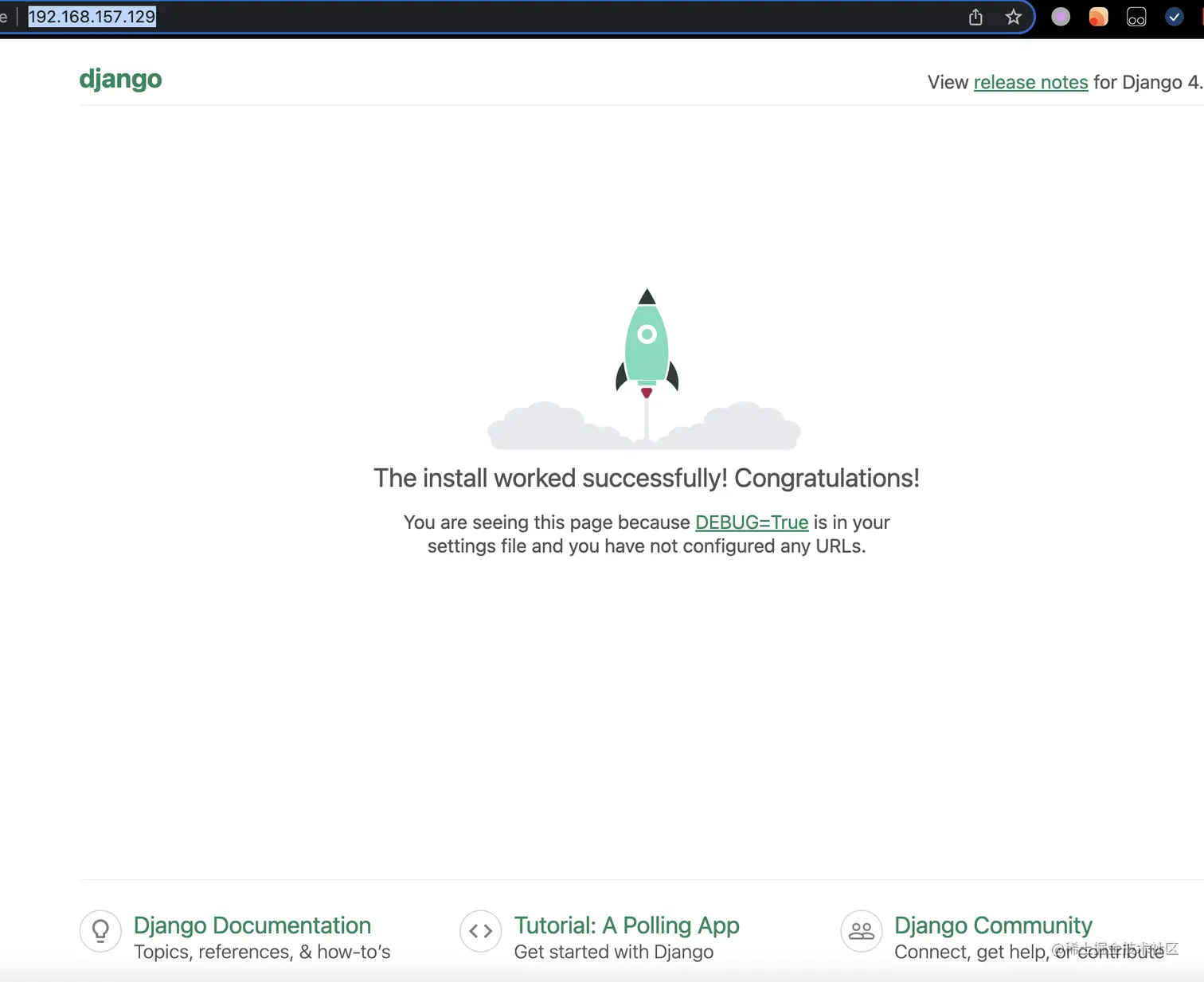Bookmark this page with the star icon
The height and width of the screenshot is (982, 1204).
pos(1013,17)
